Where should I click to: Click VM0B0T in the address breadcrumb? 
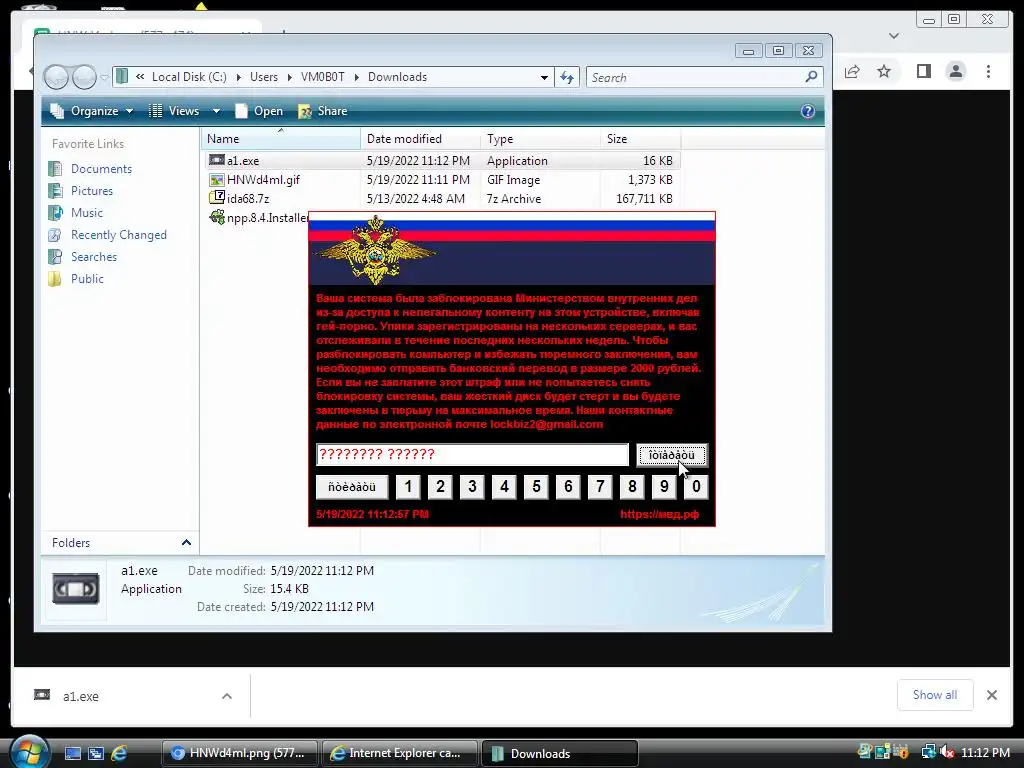pos(323,77)
